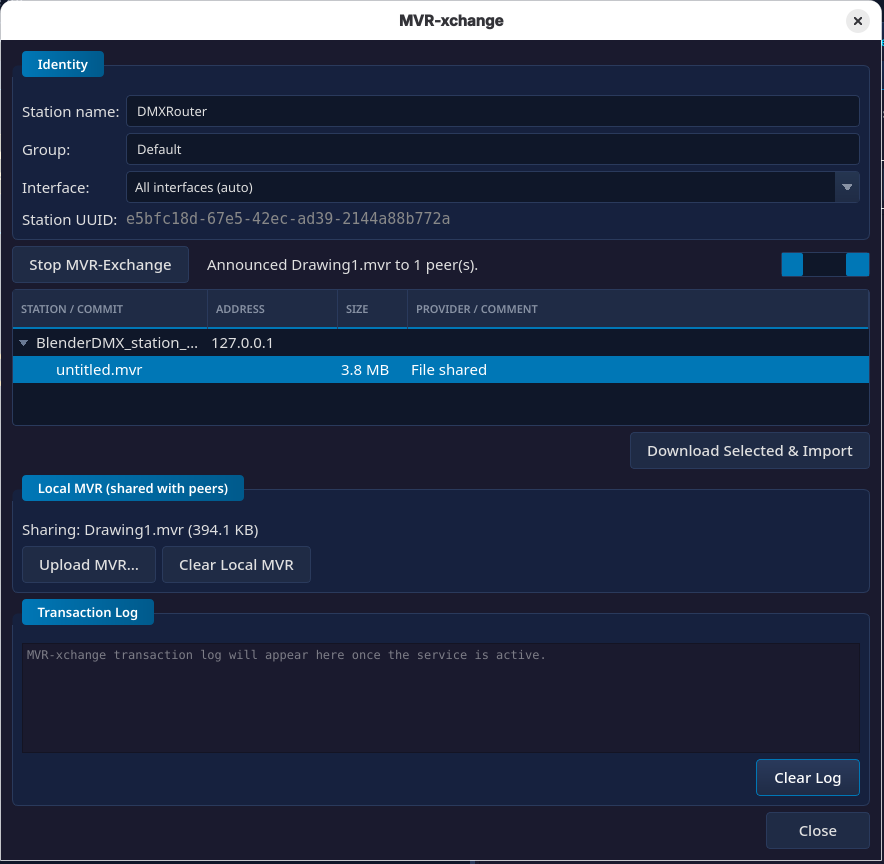The width and height of the screenshot is (884, 864).
Task: Click the Upload MVR... button
Action: [x=89, y=565]
